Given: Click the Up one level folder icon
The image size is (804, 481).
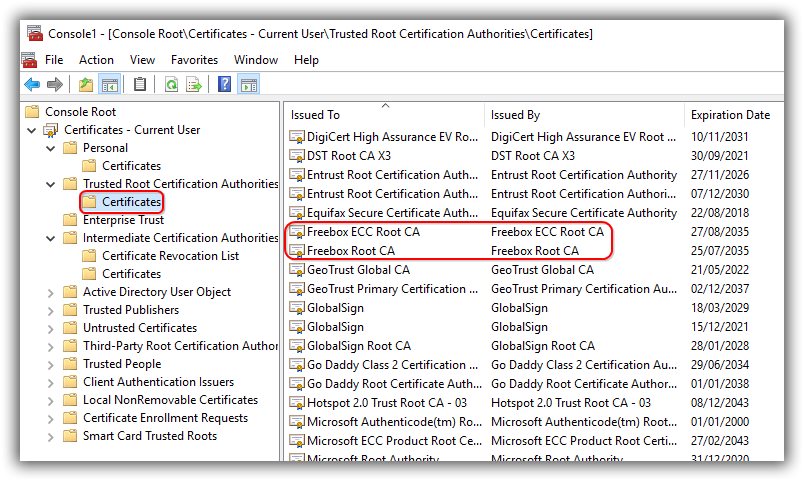Looking at the screenshot, I should click(x=86, y=85).
